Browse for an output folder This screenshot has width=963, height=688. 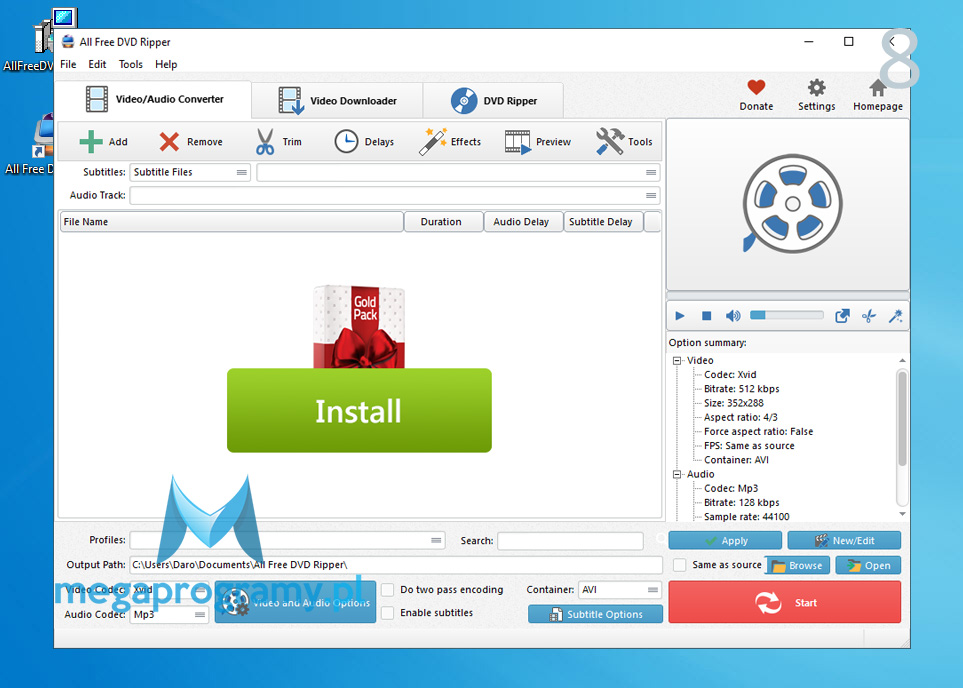797,565
